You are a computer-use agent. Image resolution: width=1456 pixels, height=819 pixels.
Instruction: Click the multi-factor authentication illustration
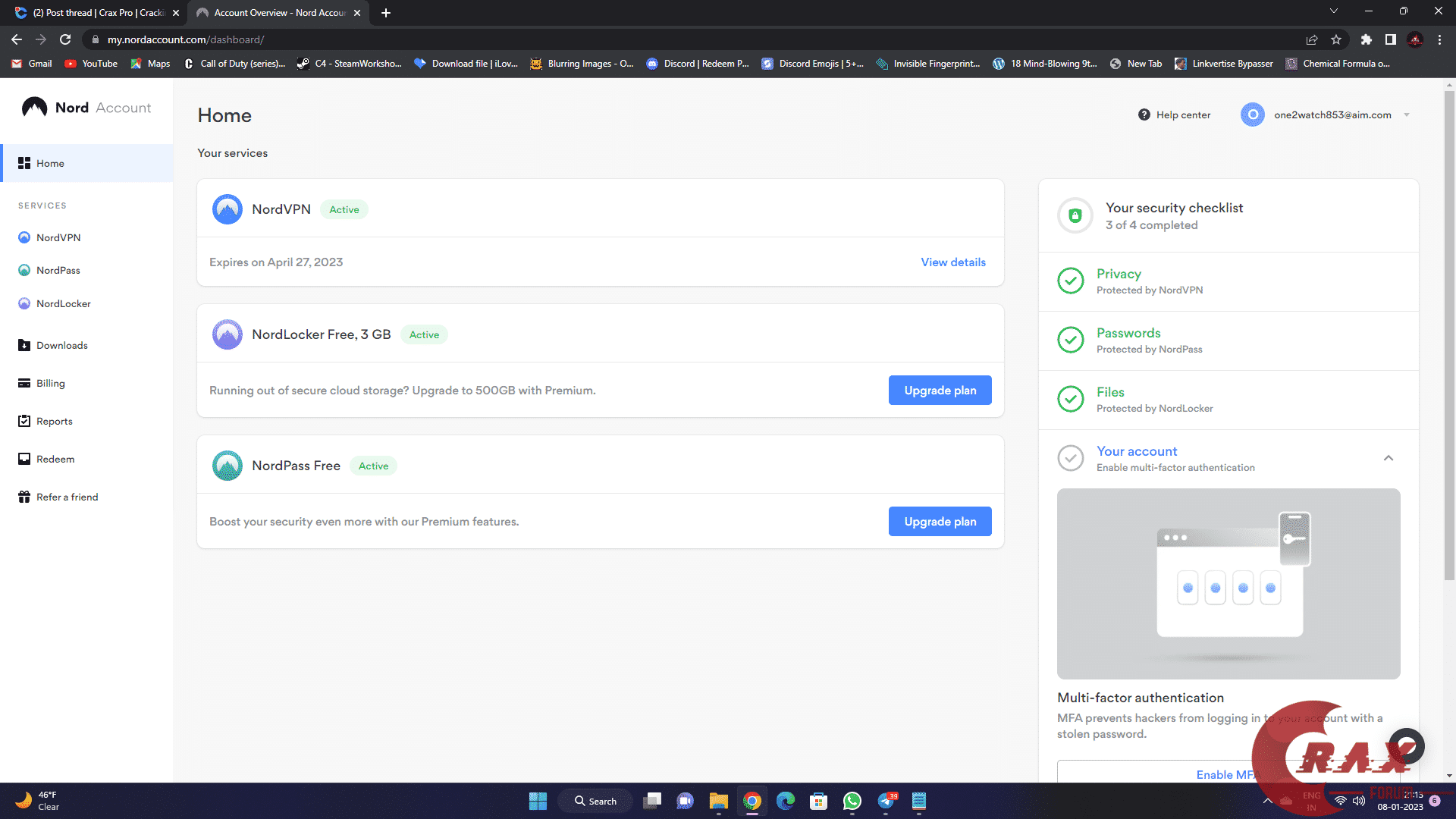1228,583
